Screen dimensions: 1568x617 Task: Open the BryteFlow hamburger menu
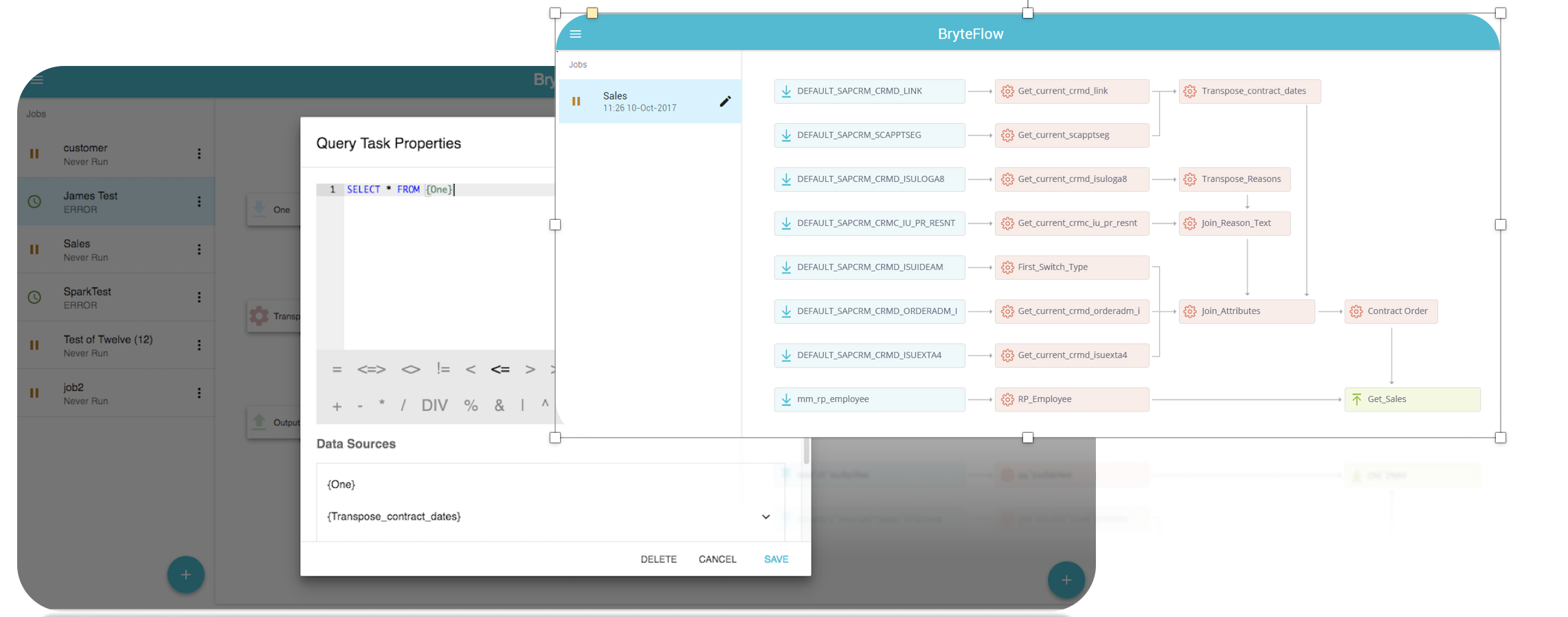point(576,34)
